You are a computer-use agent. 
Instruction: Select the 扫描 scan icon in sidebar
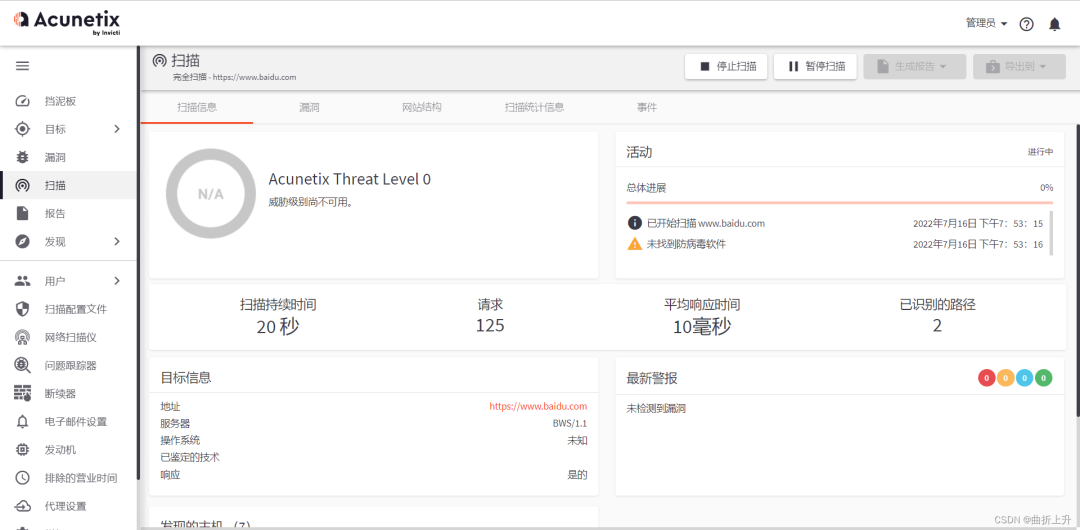pos(23,185)
